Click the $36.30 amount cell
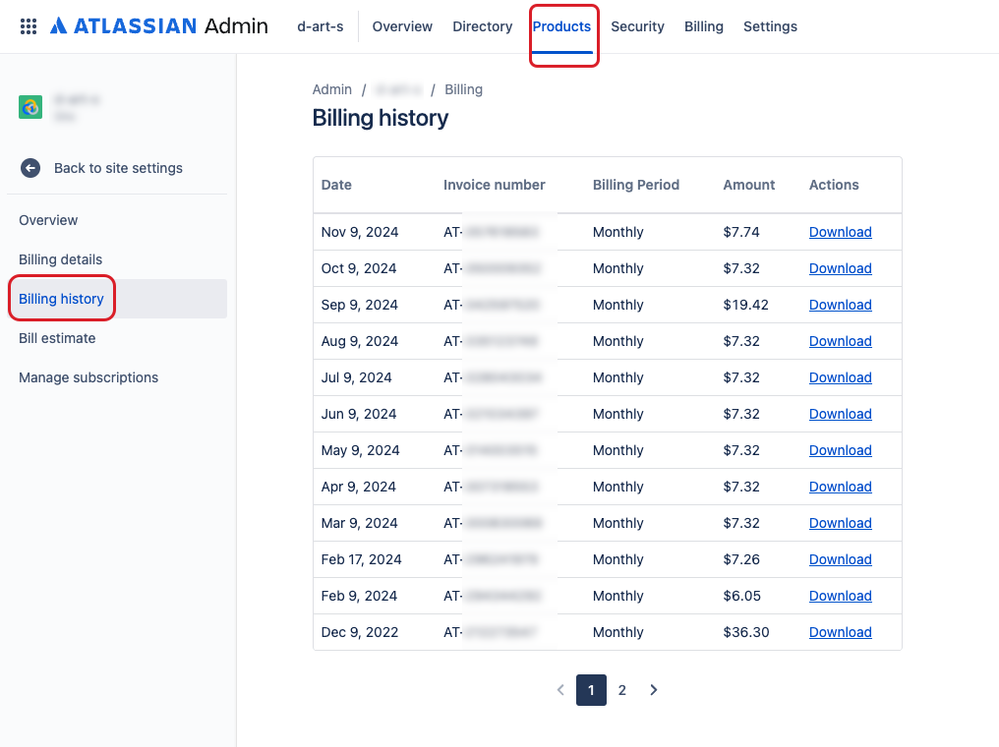 [746, 632]
